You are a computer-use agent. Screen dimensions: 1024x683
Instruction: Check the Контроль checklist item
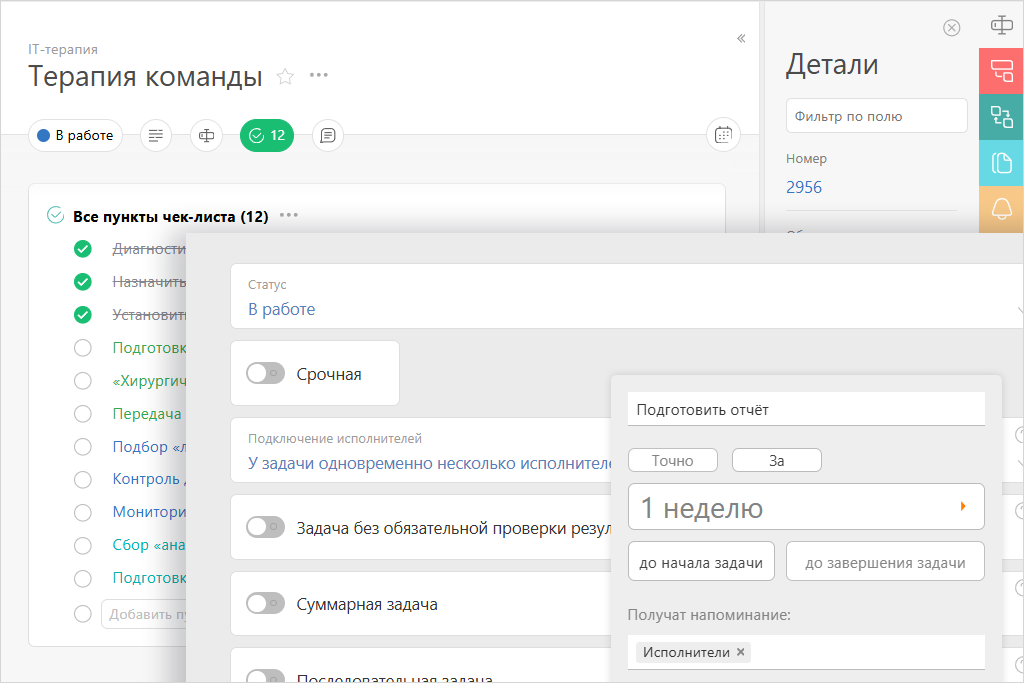tap(83, 479)
